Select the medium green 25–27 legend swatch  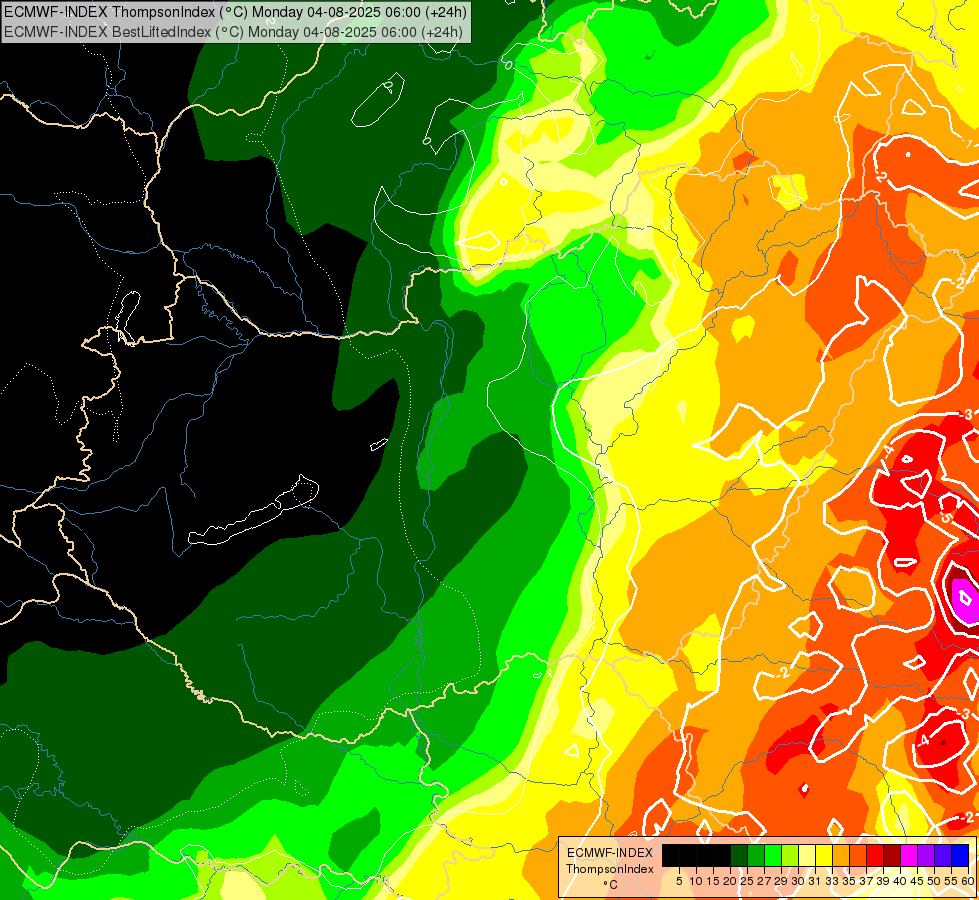tap(755, 855)
